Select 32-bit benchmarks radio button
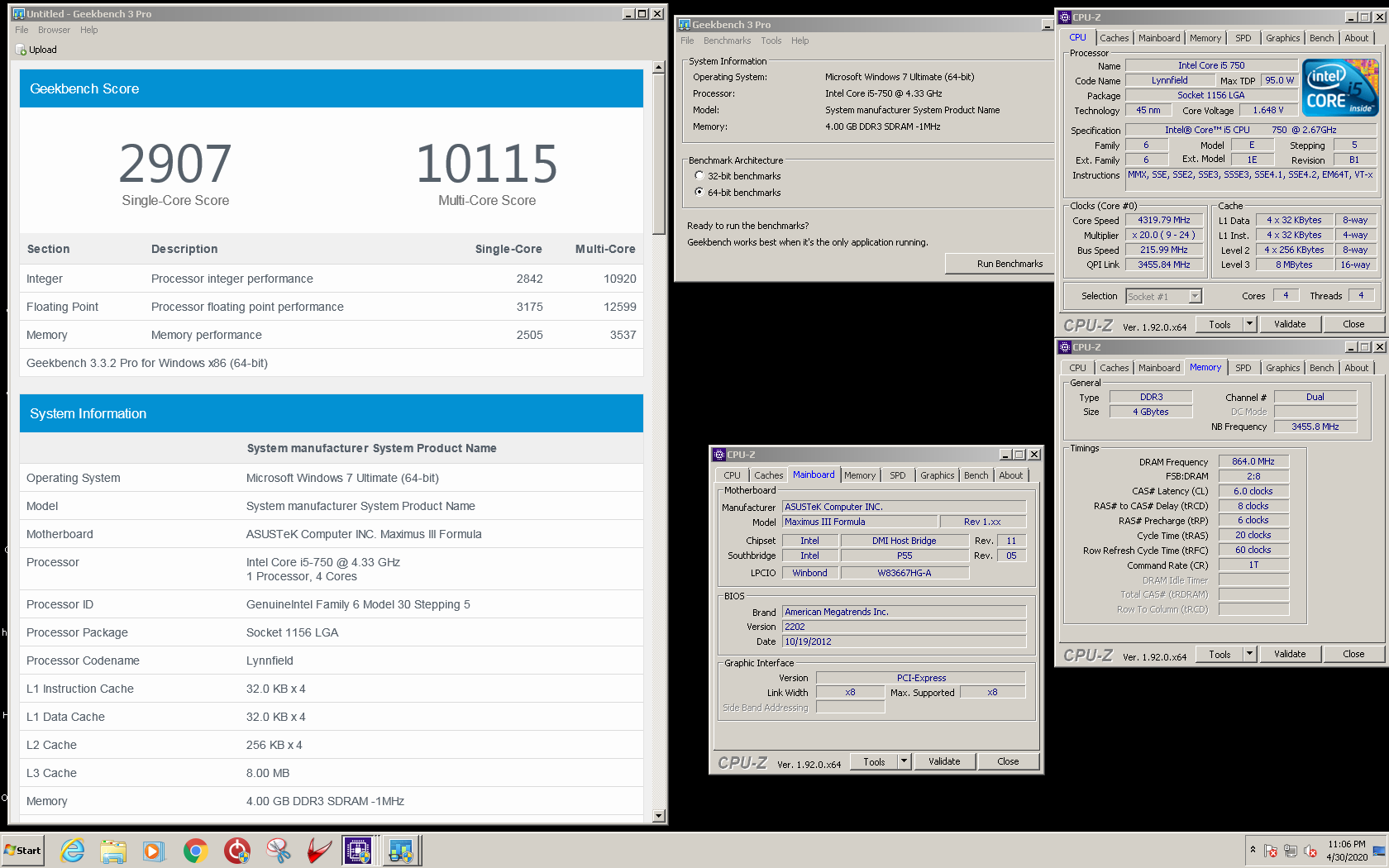The width and height of the screenshot is (1389, 868). click(699, 175)
